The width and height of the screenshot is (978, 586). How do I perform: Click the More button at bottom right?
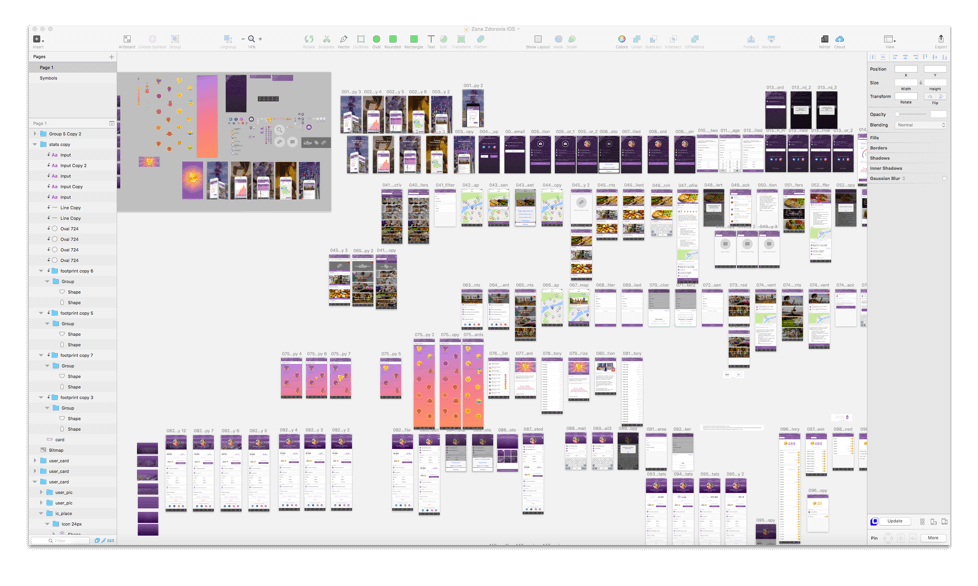pos(932,537)
